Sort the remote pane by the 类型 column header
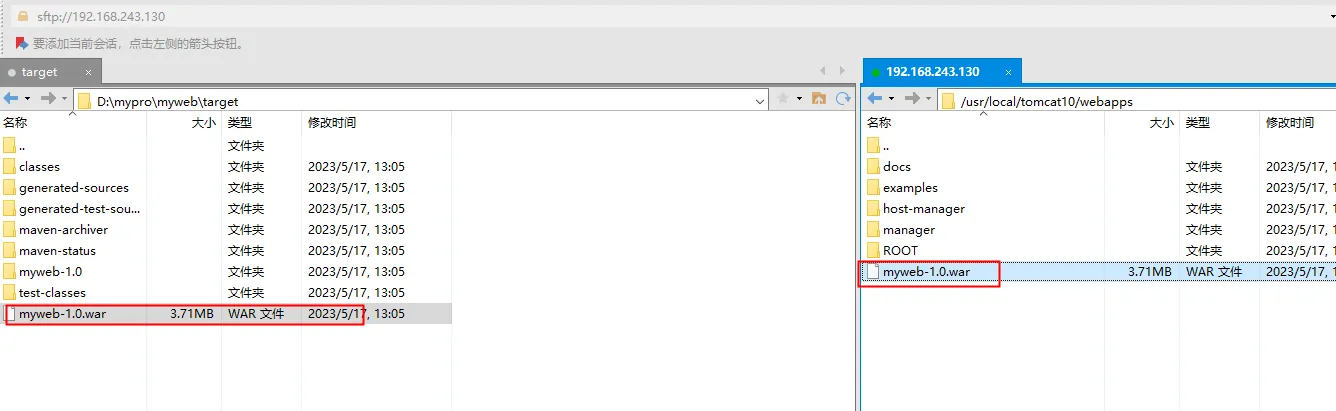This screenshot has width=1336, height=411. point(1219,122)
